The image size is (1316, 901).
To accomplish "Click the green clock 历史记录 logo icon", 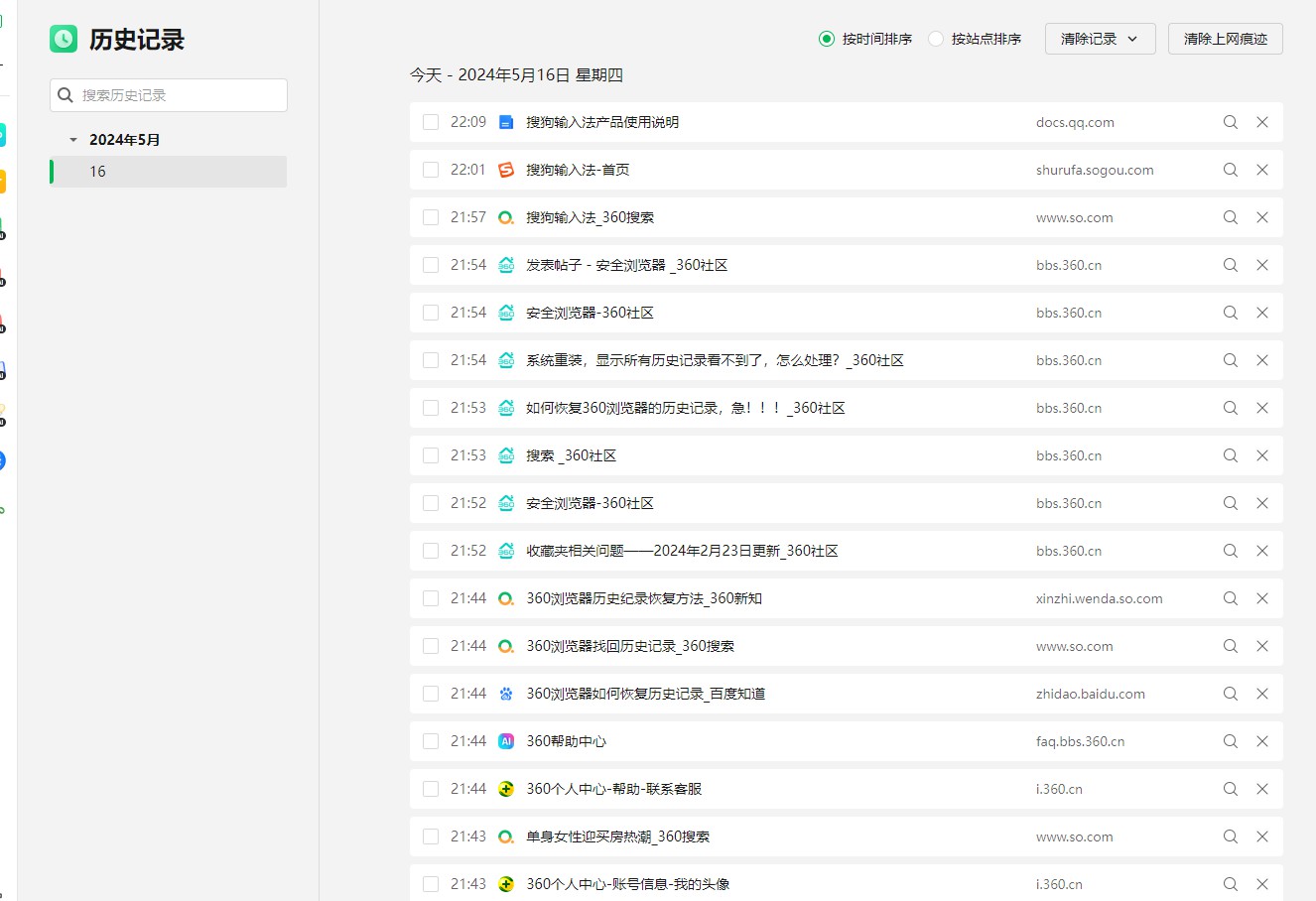I will (x=64, y=39).
